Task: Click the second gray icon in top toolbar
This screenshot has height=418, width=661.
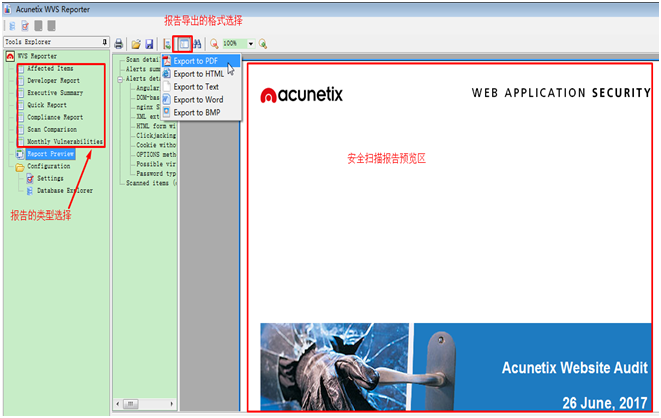Action: [x=51, y=26]
